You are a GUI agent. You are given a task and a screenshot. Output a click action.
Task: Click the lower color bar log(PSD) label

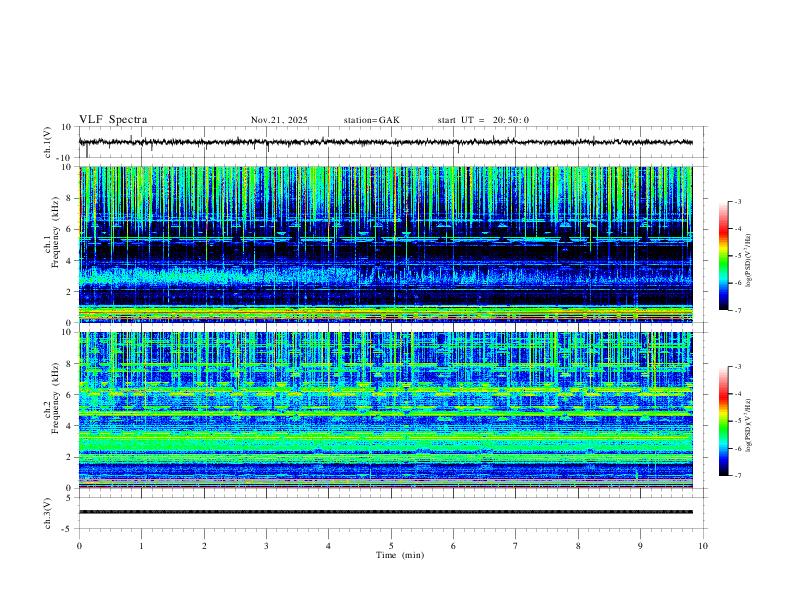(x=749, y=426)
